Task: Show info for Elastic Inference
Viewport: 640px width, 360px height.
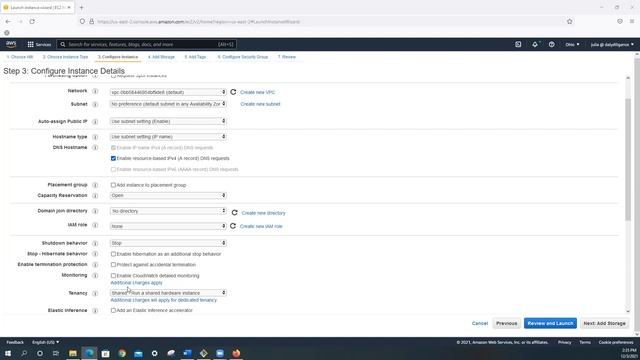Action: 95,311
